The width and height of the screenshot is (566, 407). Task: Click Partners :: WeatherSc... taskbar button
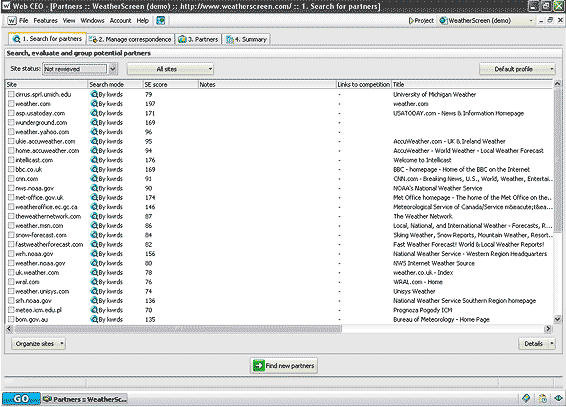point(85,399)
